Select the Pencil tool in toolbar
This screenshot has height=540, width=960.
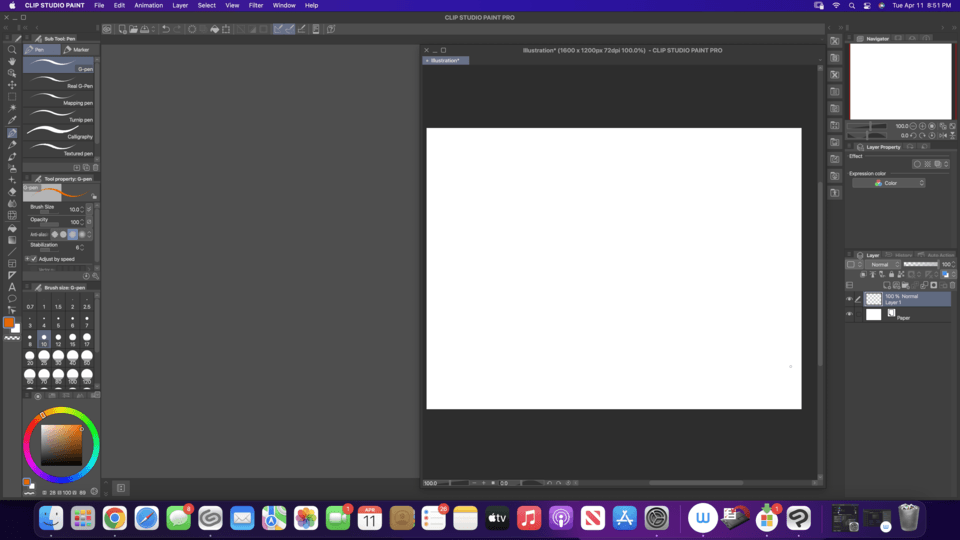12,144
